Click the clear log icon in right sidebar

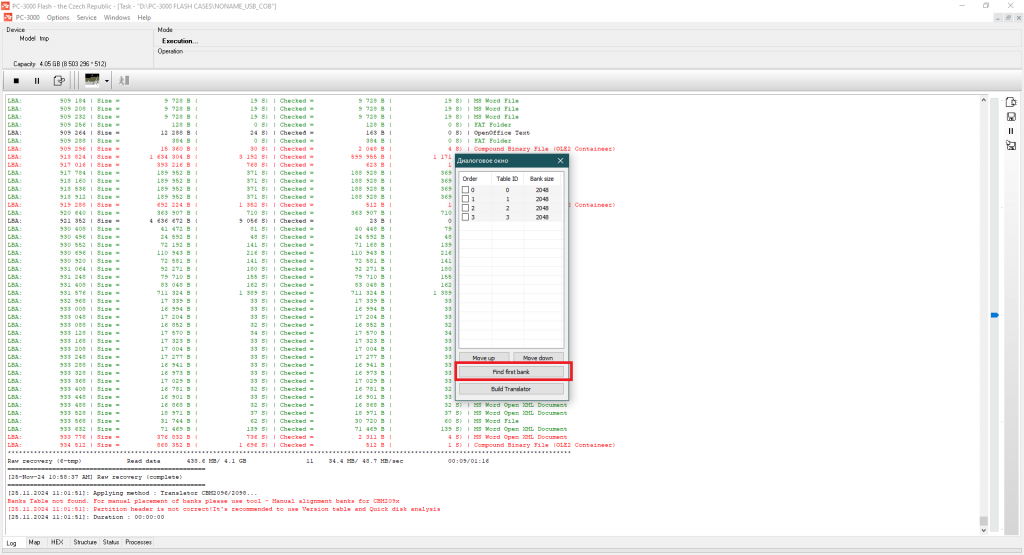1011,102
